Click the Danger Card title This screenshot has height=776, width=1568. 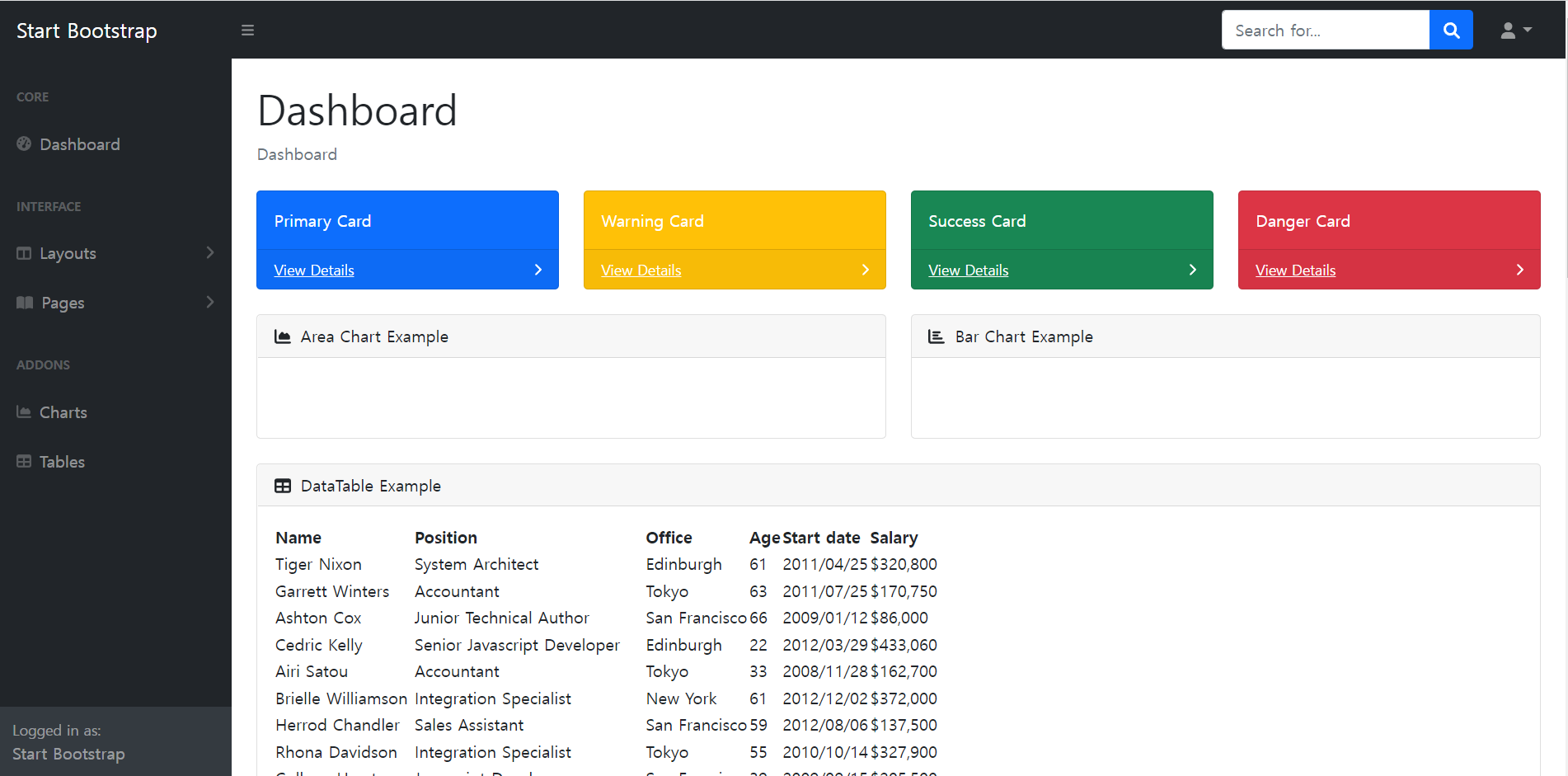pyautogui.click(x=1303, y=221)
